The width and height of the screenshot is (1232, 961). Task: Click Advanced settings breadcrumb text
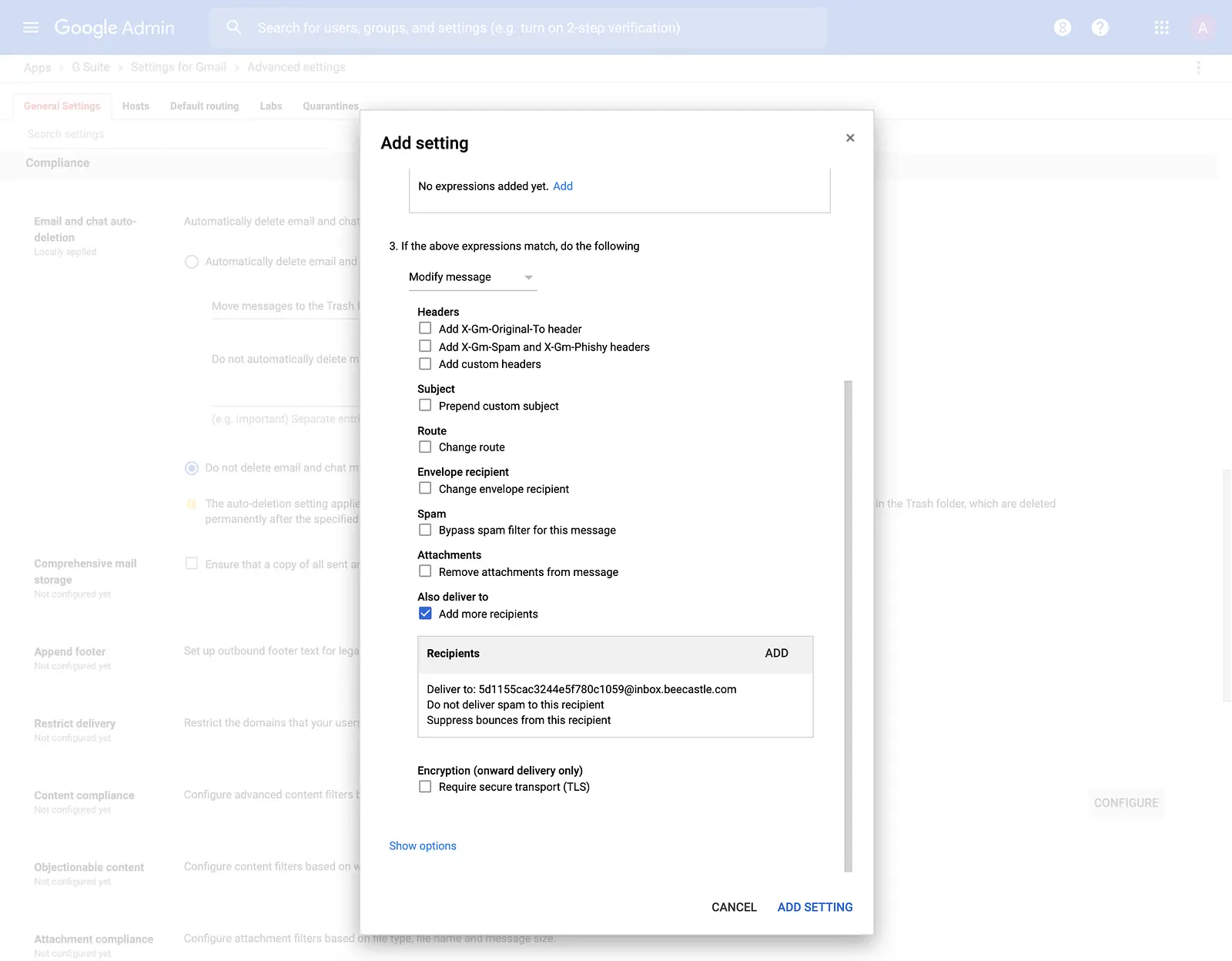point(296,68)
